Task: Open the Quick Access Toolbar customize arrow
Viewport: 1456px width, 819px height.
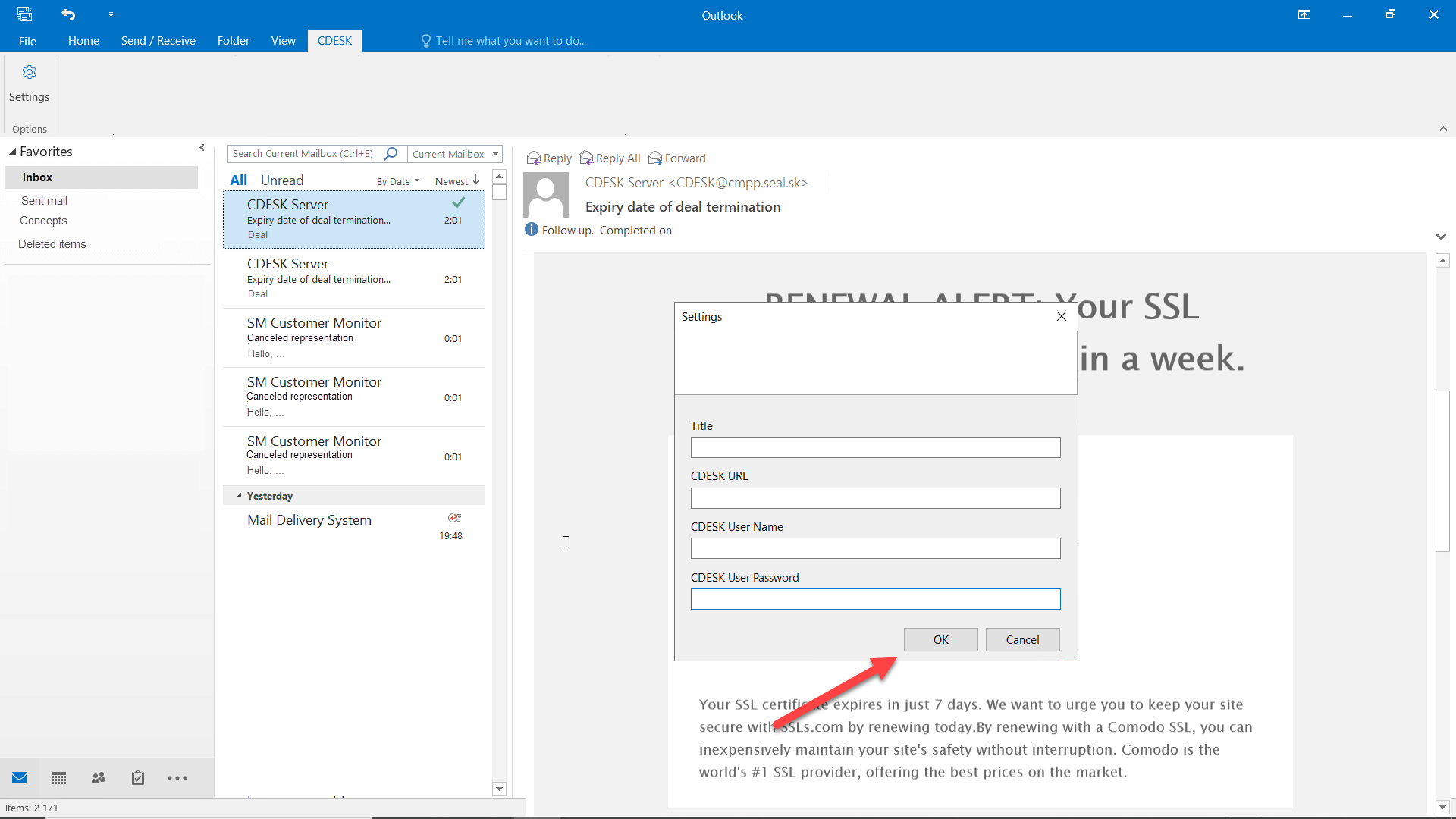Action: [111, 14]
